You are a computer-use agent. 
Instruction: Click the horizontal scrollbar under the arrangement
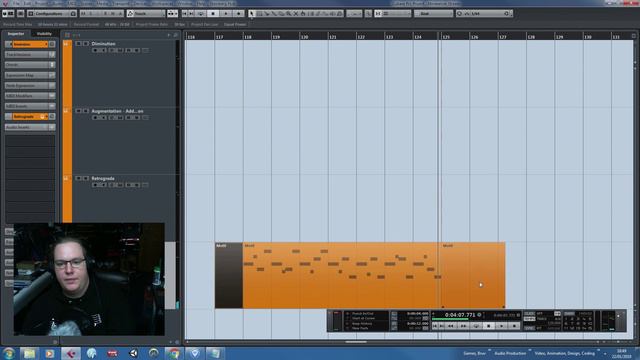[356, 342]
